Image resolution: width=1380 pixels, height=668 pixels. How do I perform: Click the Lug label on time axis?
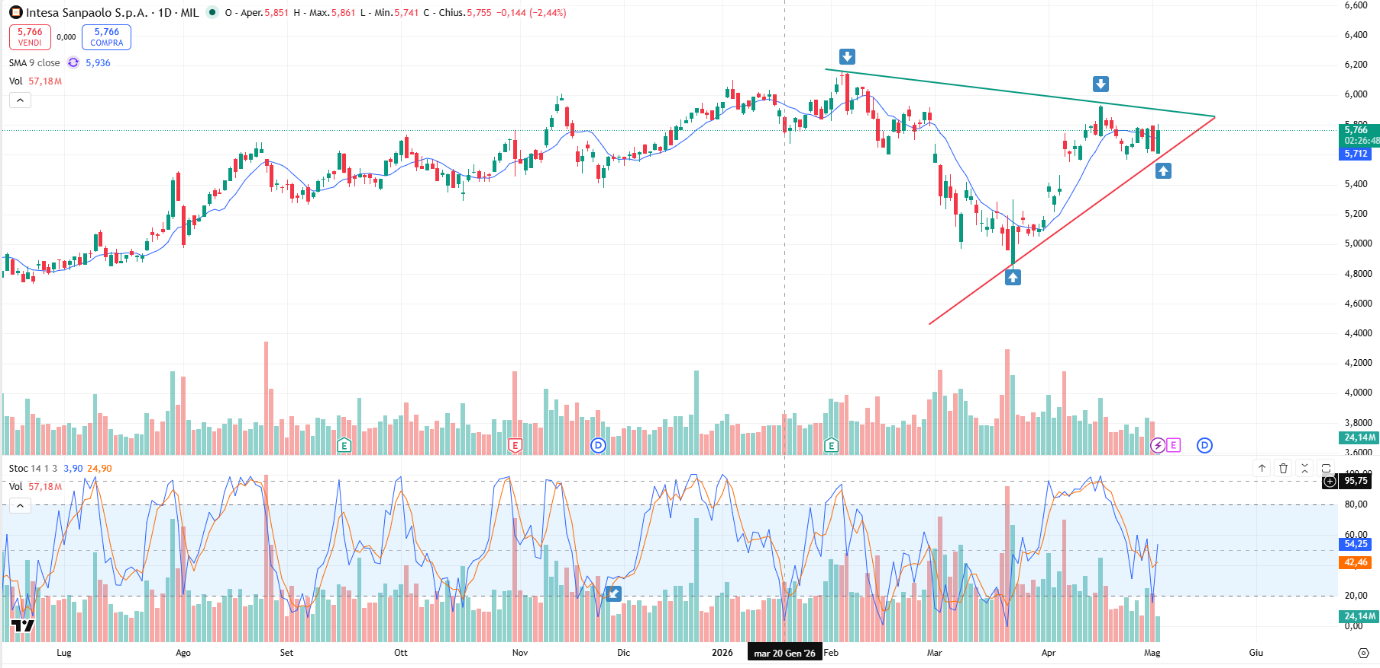(x=64, y=653)
